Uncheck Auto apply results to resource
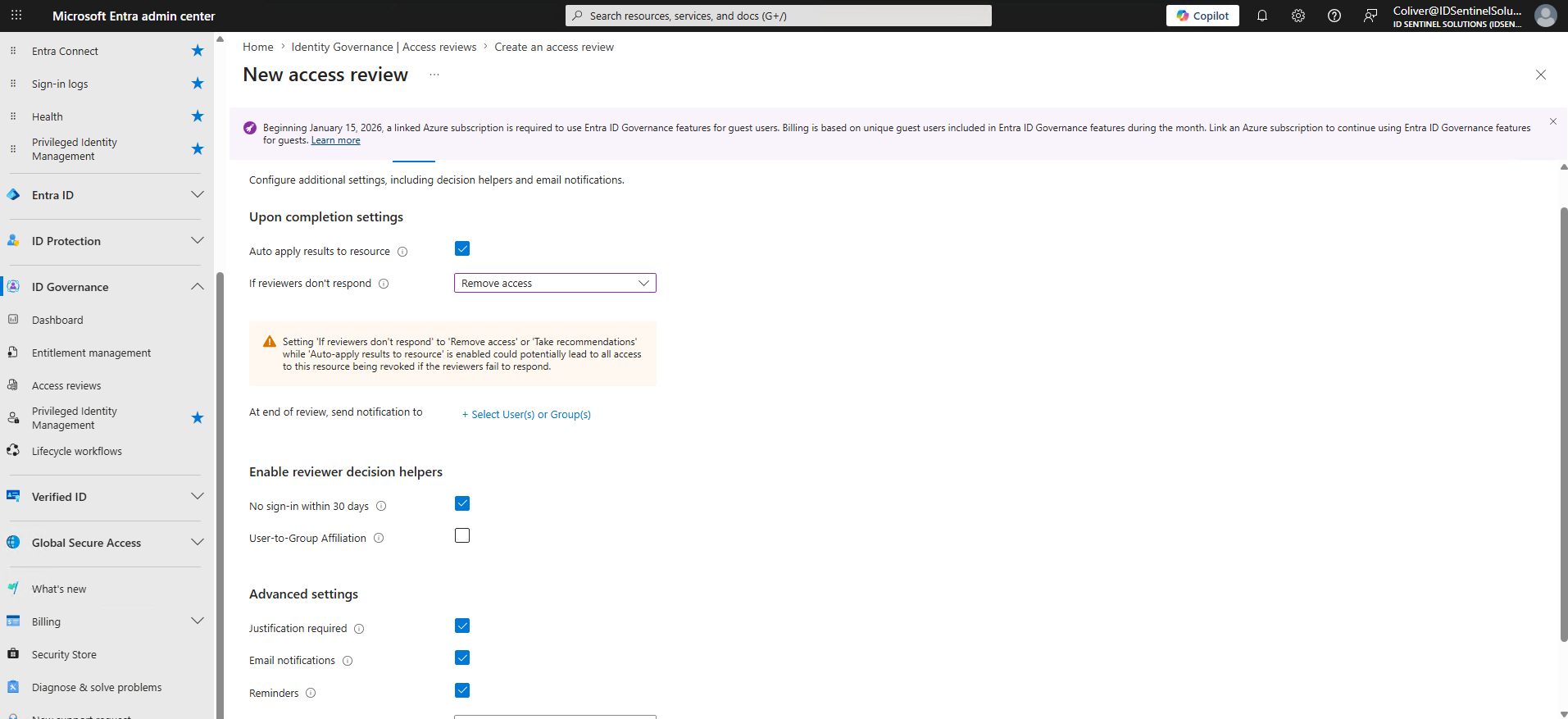 (x=462, y=248)
